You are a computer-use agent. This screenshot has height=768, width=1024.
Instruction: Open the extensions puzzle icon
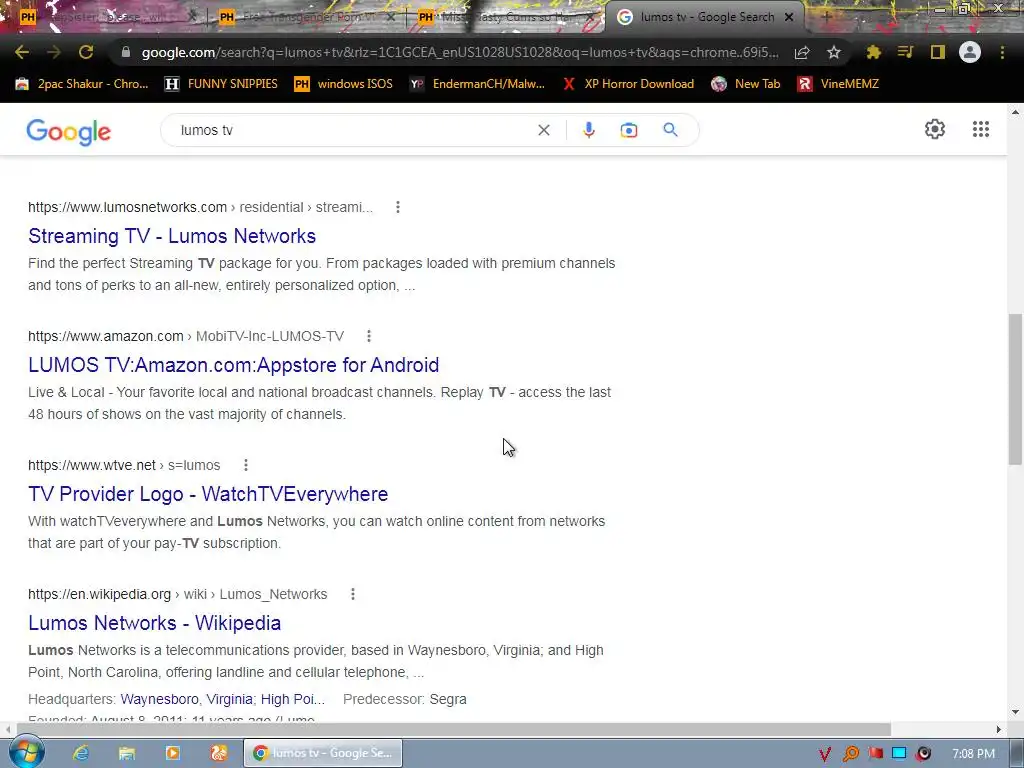[x=874, y=52]
